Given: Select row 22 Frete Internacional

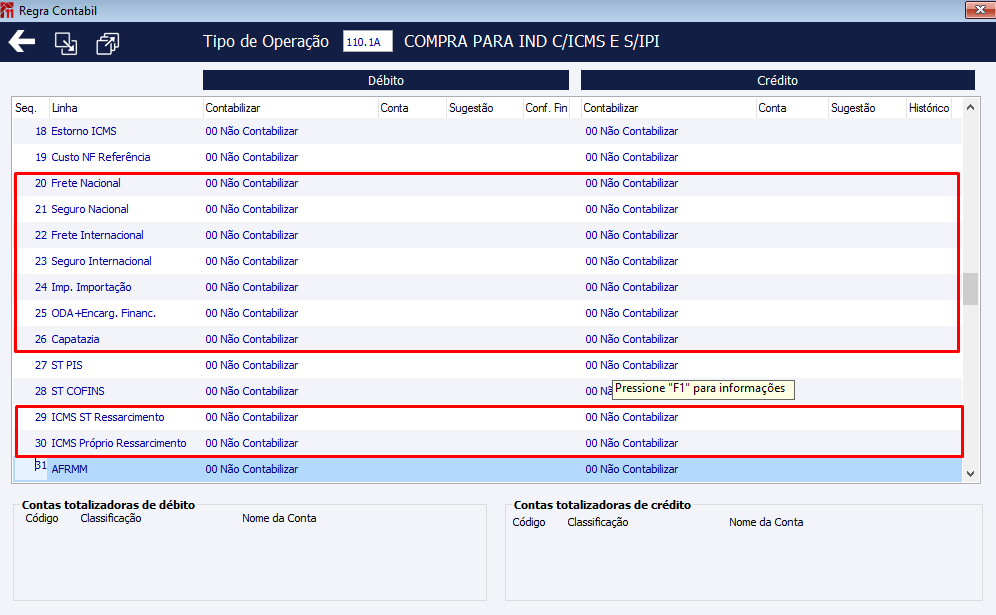Looking at the screenshot, I should click(x=487, y=235).
